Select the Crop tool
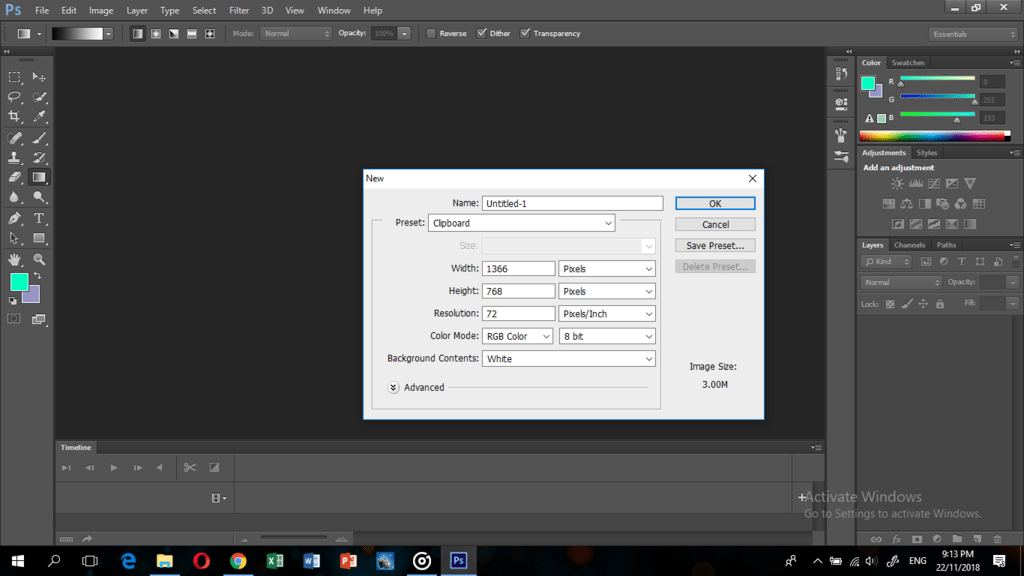Viewport: 1024px width, 576px height. point(14,116)
